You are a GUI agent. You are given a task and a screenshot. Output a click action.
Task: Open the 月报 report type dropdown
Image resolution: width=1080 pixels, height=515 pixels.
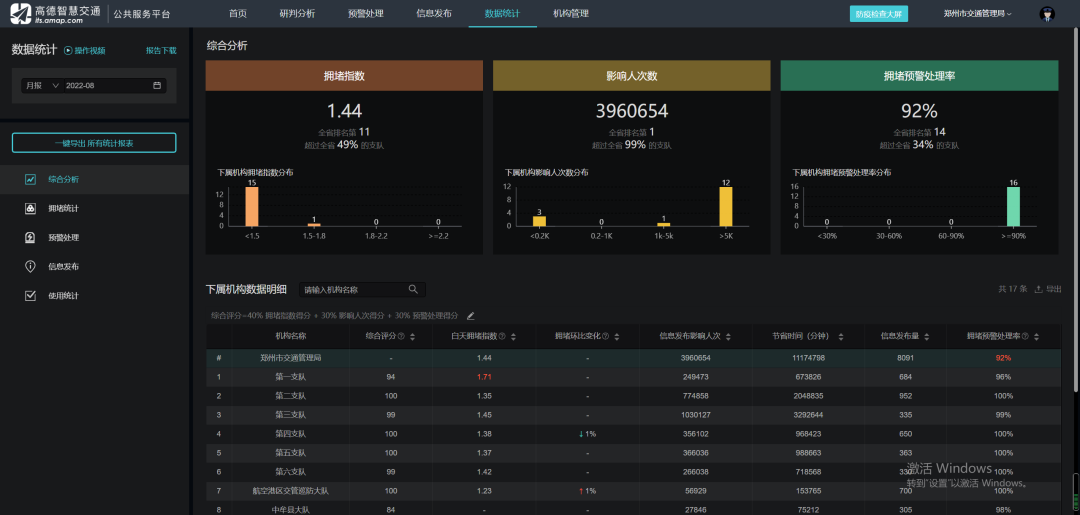click(x=42, y=86)
